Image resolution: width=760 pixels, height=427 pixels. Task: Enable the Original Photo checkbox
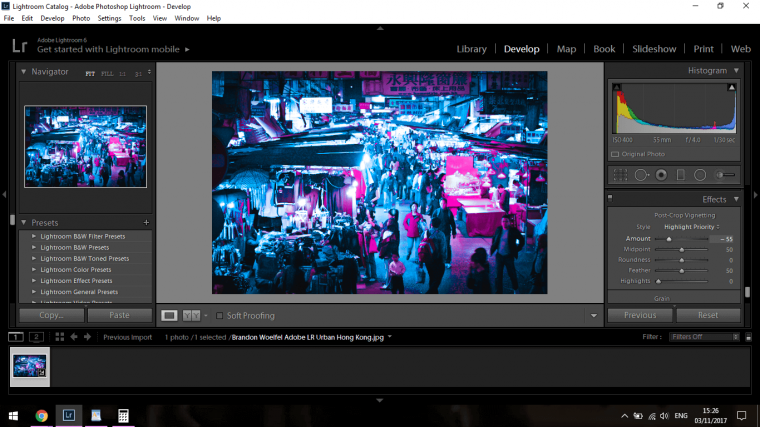click(x=615, y=154)
